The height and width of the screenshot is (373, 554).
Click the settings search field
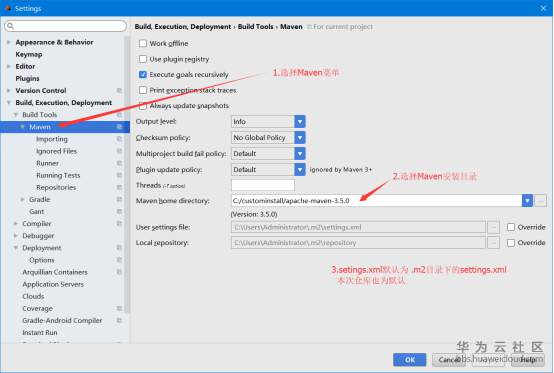point(66,26)
